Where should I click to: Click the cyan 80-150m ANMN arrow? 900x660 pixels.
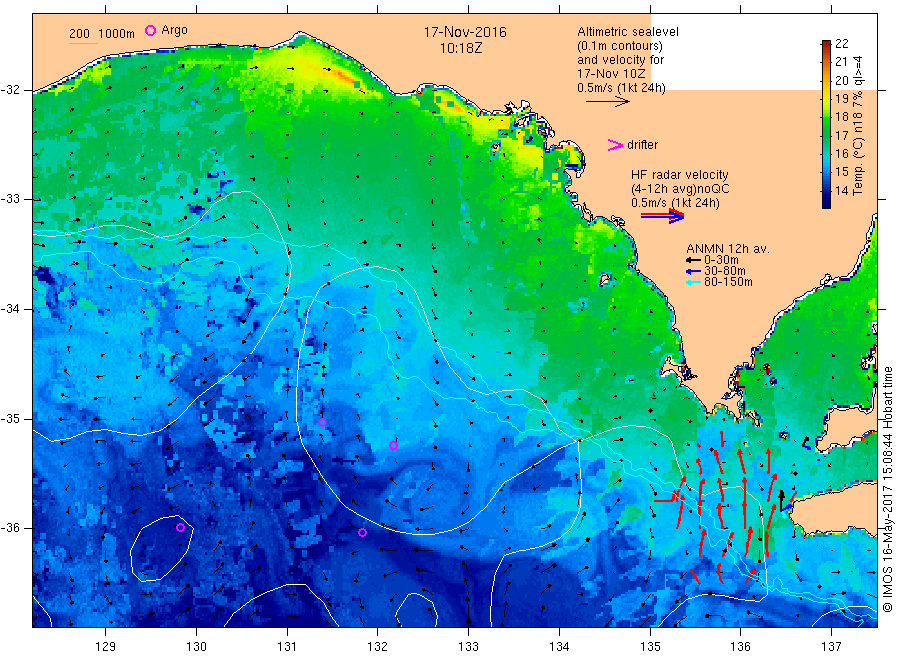tap(693, 282)
